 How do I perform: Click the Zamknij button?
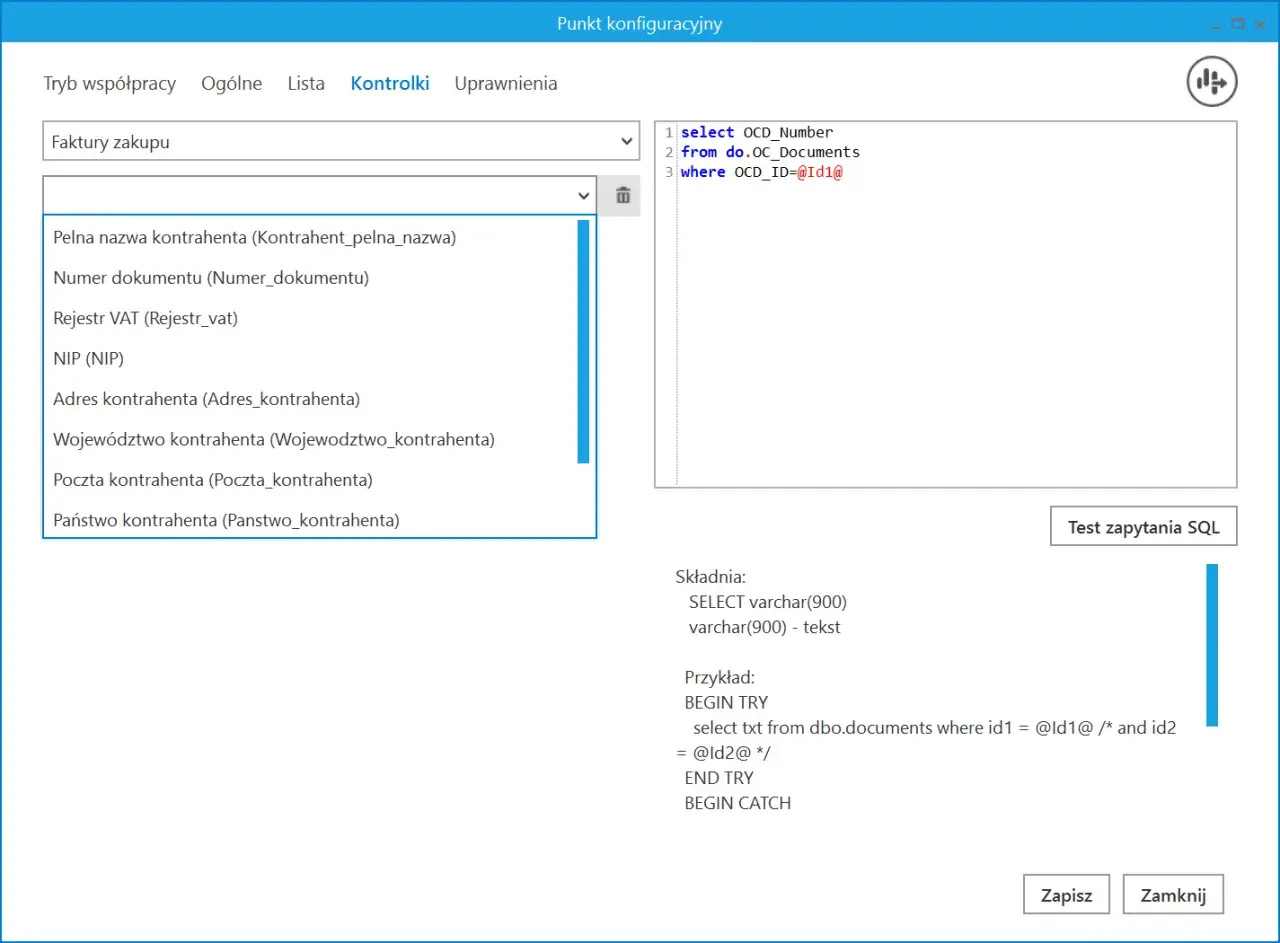[x=1174, y=895]
